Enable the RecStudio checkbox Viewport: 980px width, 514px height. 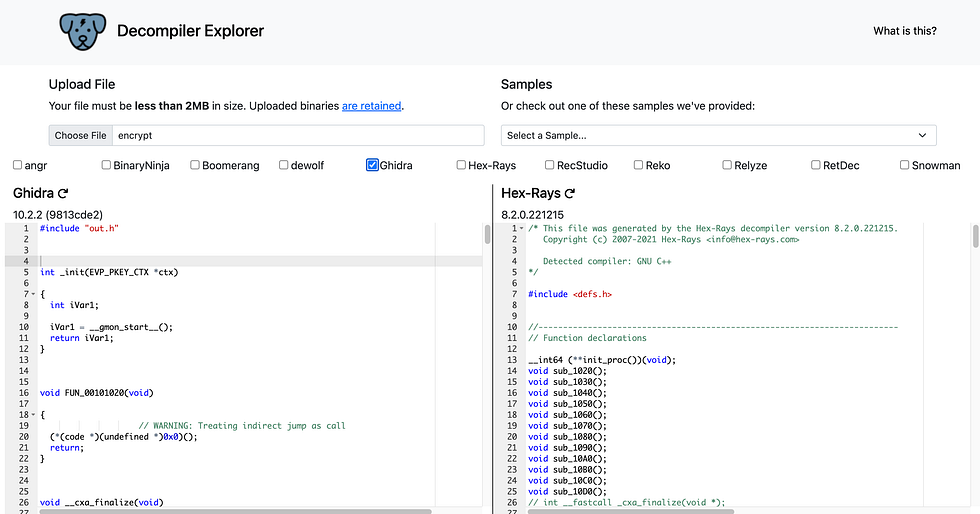click(549, 165)
